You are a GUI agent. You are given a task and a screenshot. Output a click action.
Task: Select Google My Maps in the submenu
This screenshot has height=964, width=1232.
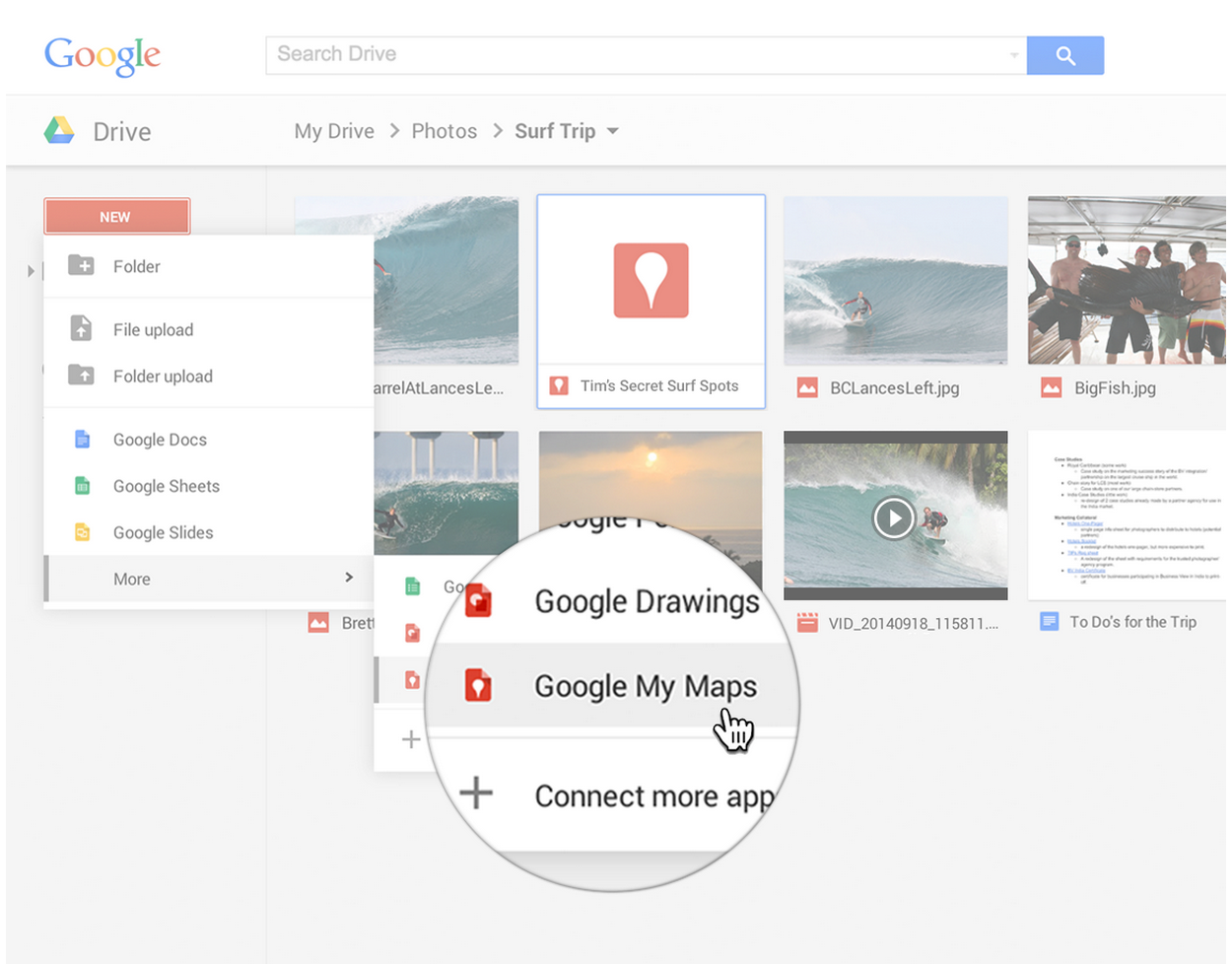[x=646, y=686]
